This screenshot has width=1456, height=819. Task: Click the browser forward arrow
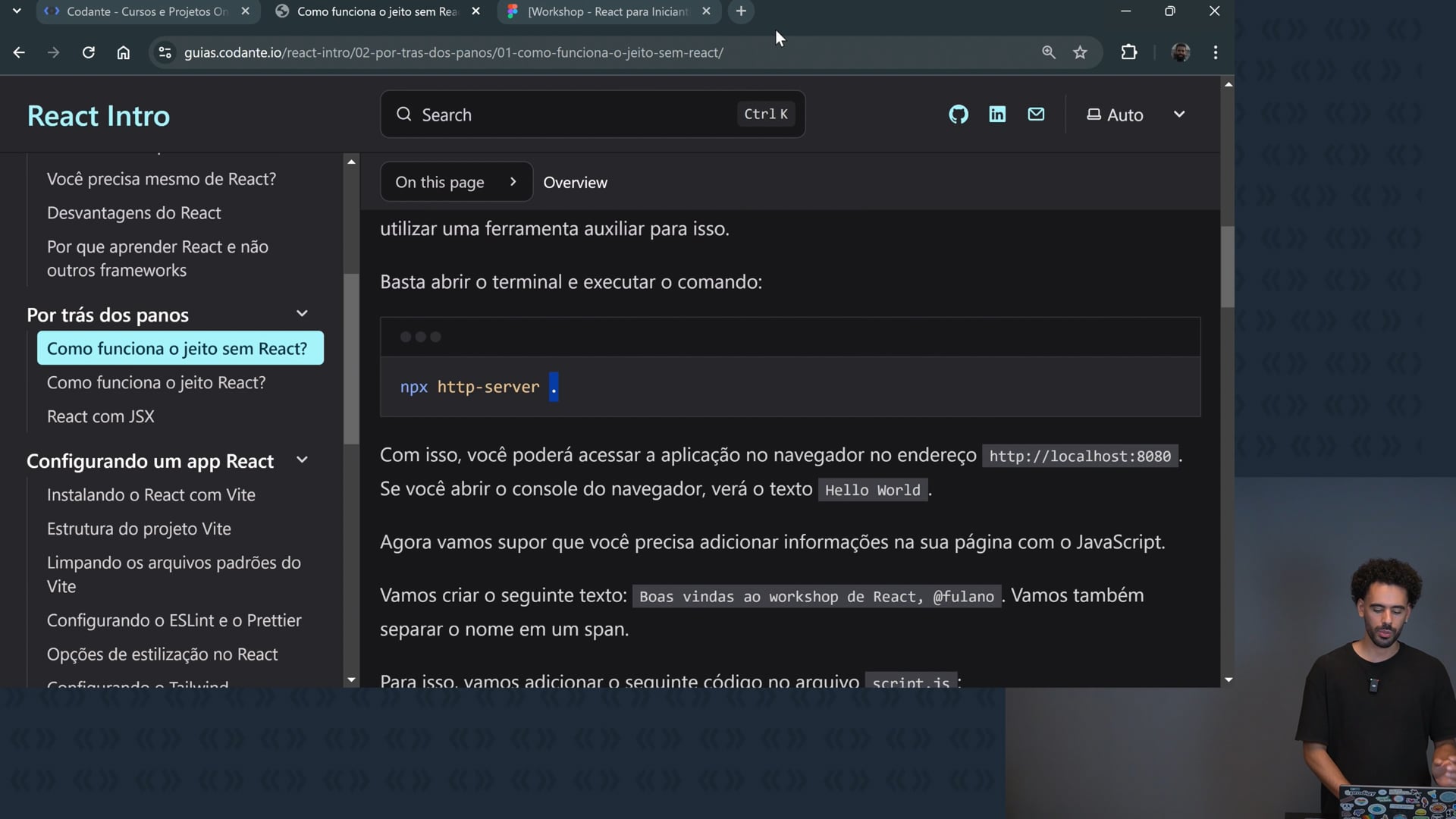53,52
